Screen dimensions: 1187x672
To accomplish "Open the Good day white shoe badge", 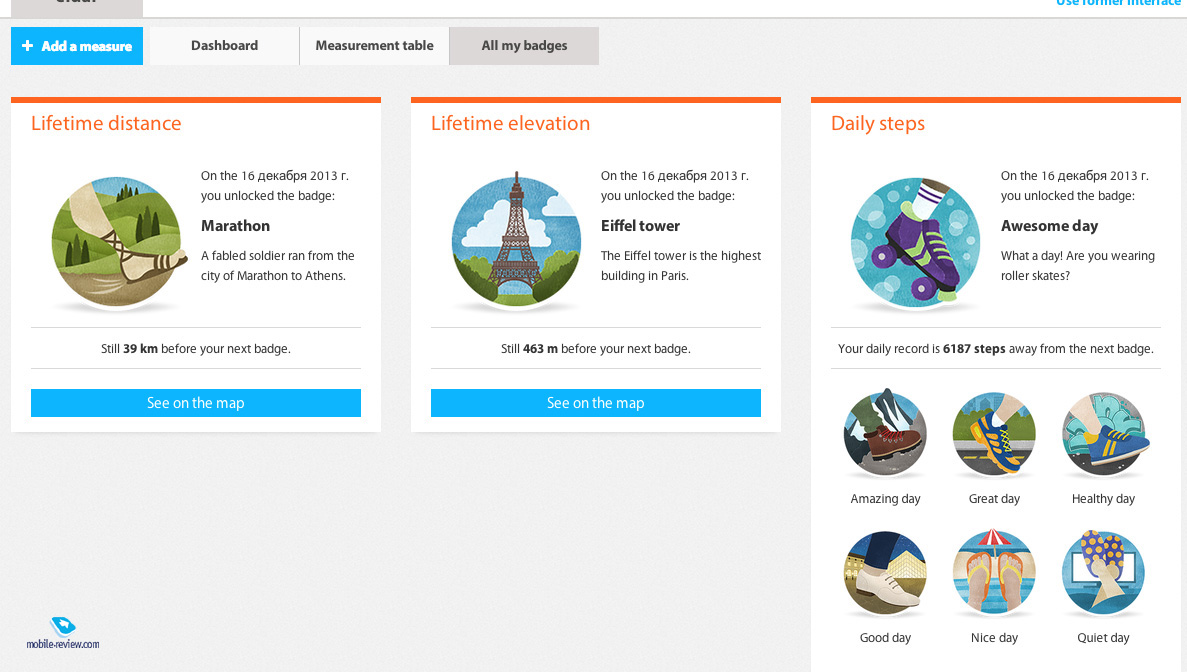I will pos(885,573).
